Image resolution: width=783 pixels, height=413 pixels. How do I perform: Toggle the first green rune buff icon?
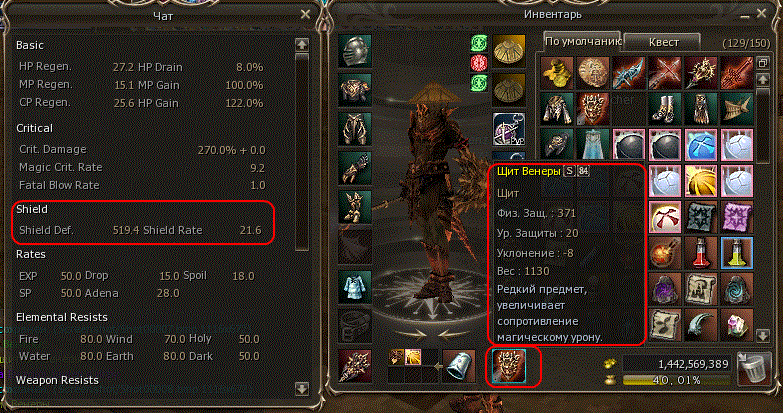tap(479, 44)
